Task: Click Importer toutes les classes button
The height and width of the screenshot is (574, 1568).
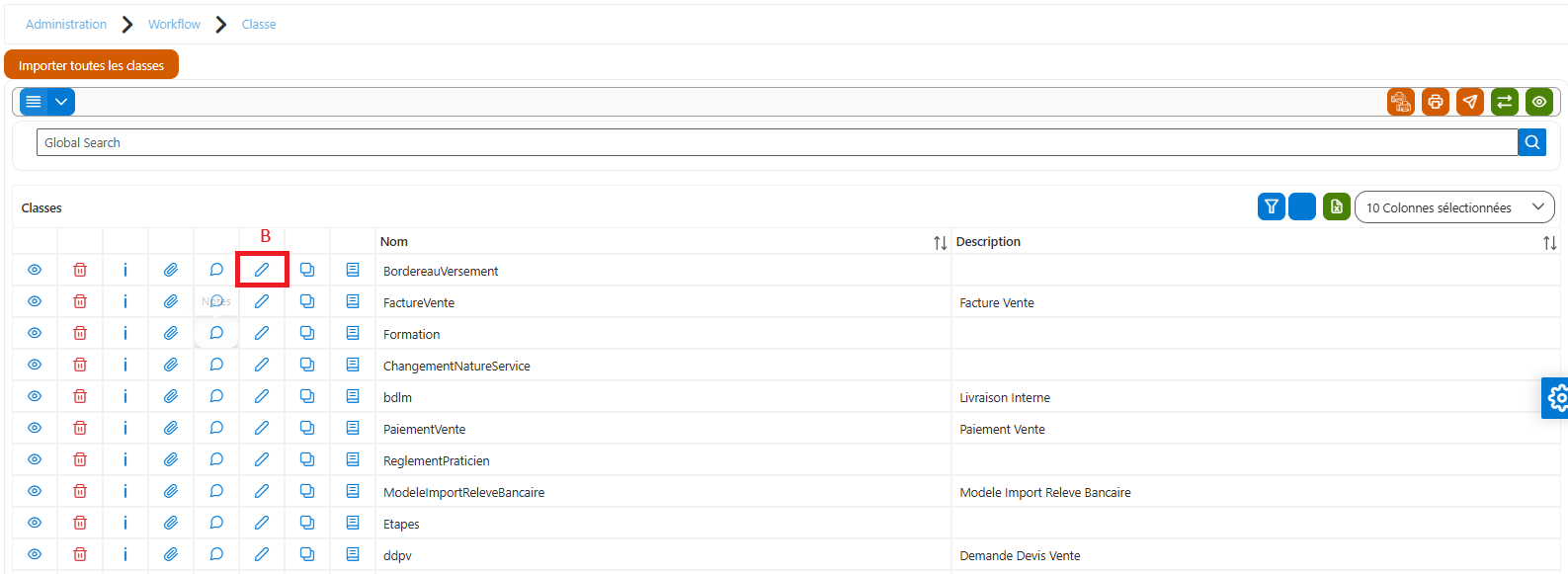Action: point(91,65)
